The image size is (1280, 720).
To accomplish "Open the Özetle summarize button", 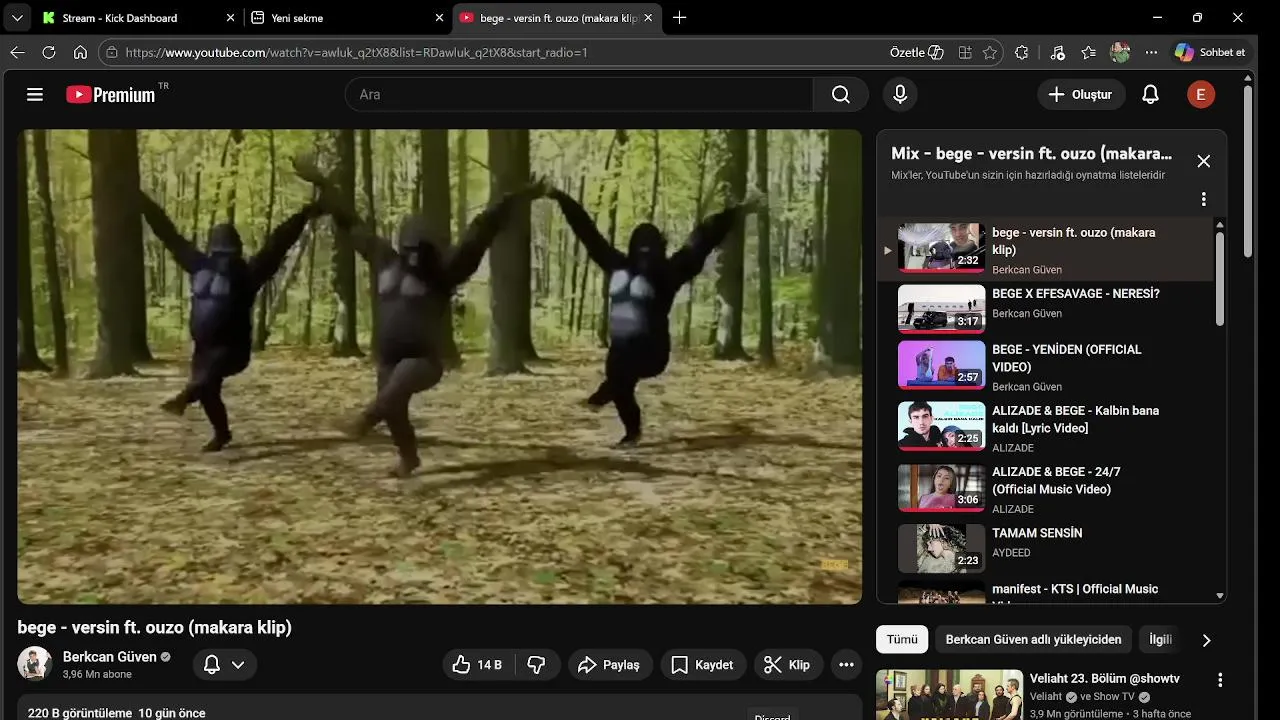I will point(917,52).
